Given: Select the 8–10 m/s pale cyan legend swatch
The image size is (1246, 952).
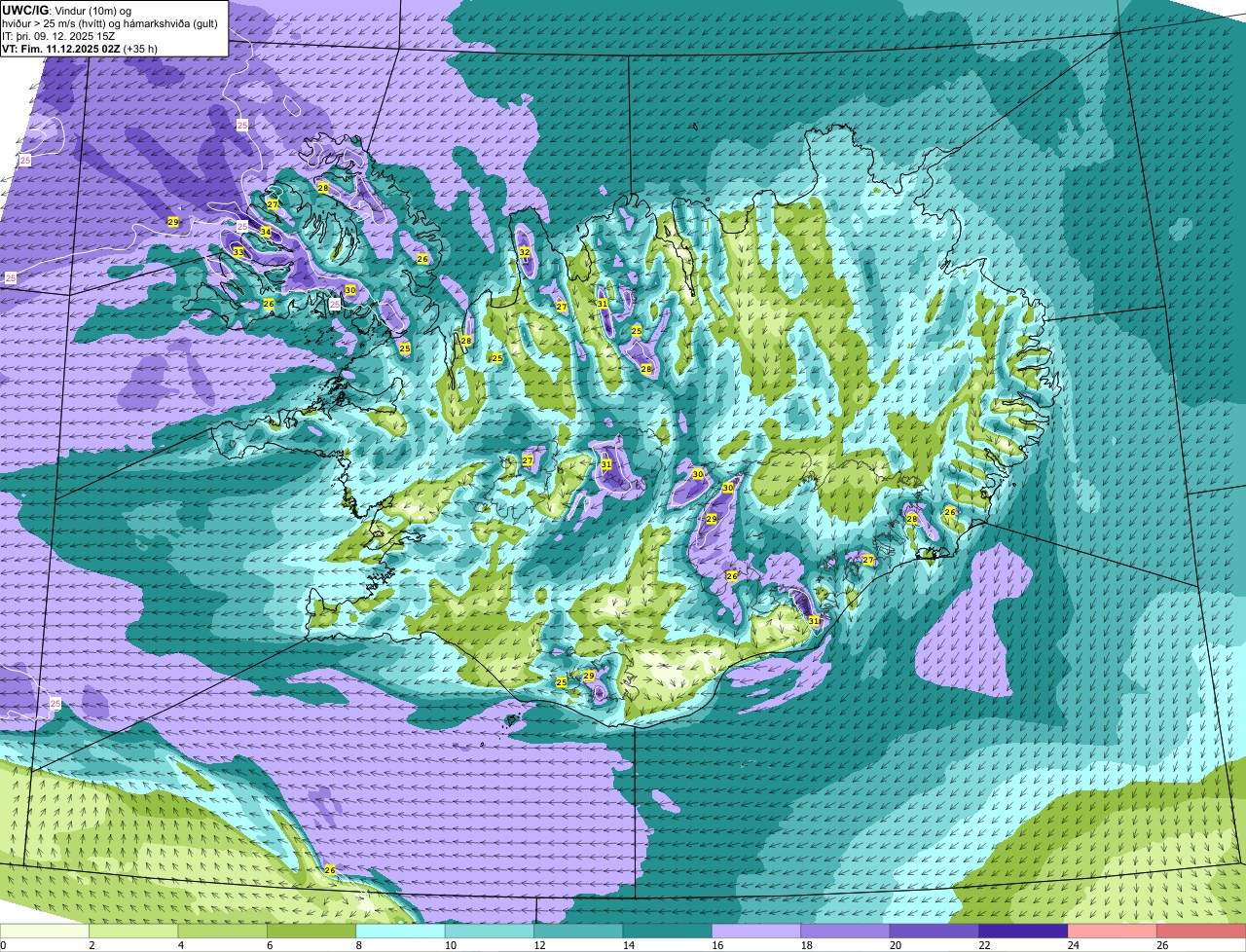Looking at the screenshot, I should click(x=401, y=932).
